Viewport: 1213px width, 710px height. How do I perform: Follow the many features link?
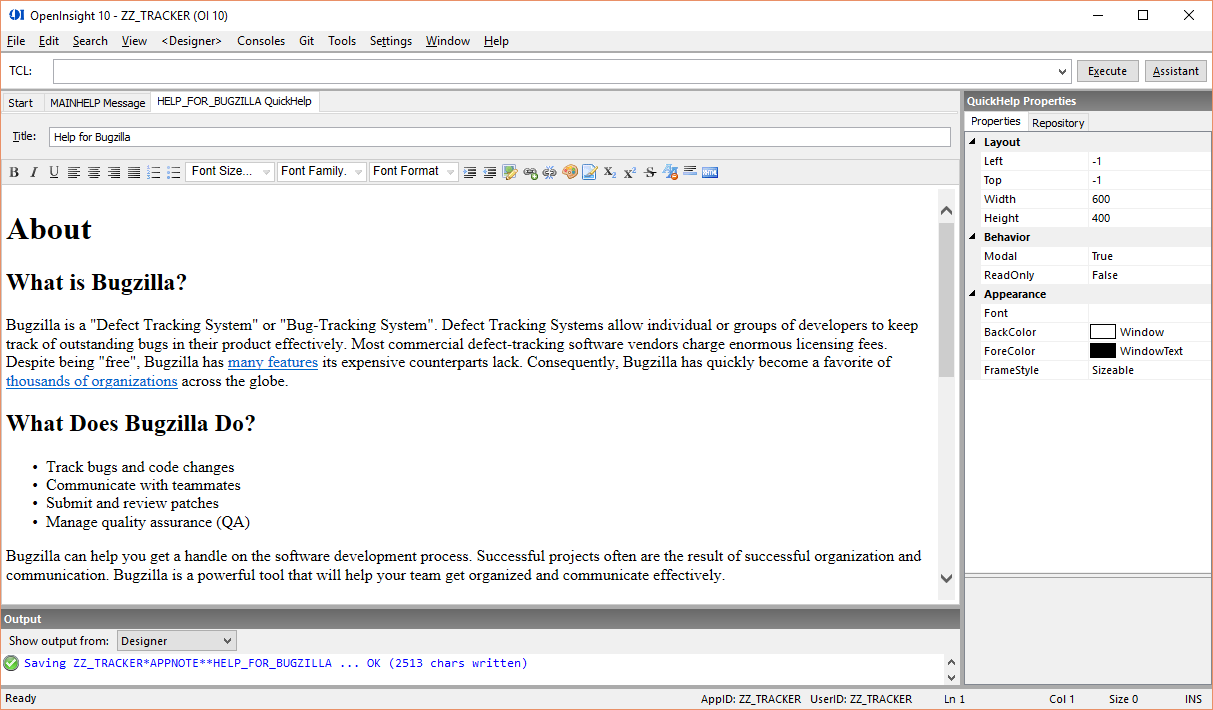273,363
